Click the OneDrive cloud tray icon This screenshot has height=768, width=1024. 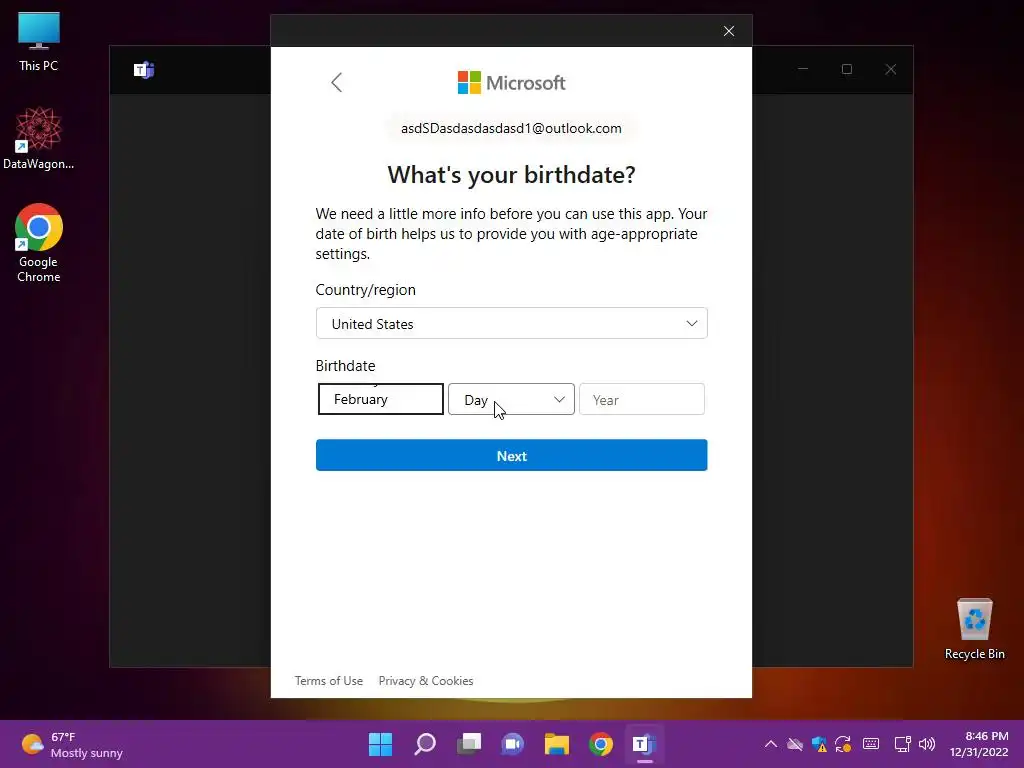coord(795,744)
